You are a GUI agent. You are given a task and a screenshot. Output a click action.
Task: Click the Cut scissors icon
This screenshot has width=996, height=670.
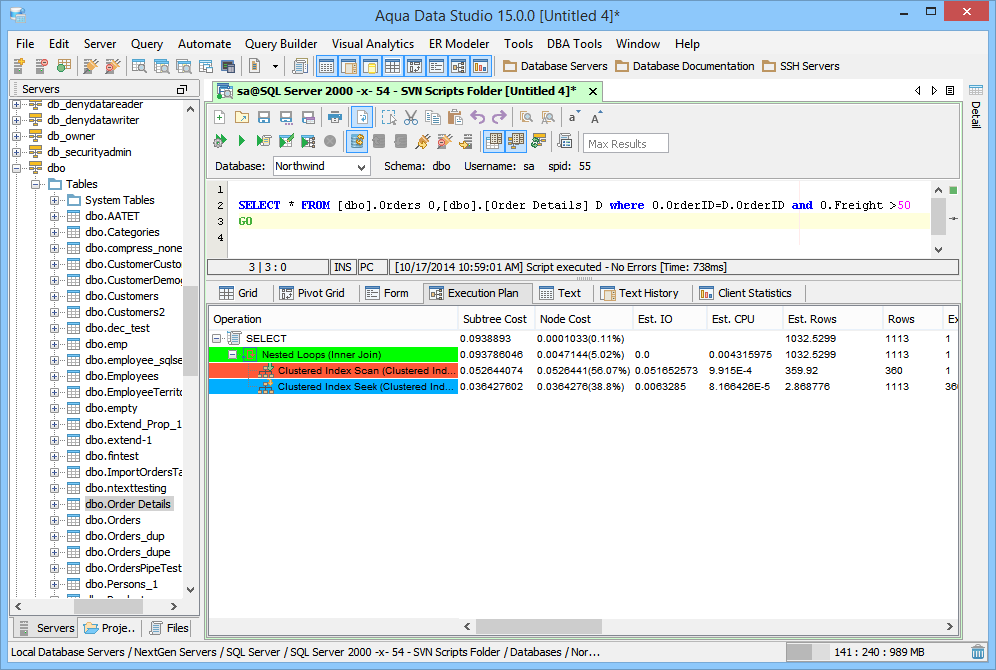click(411, 117)
